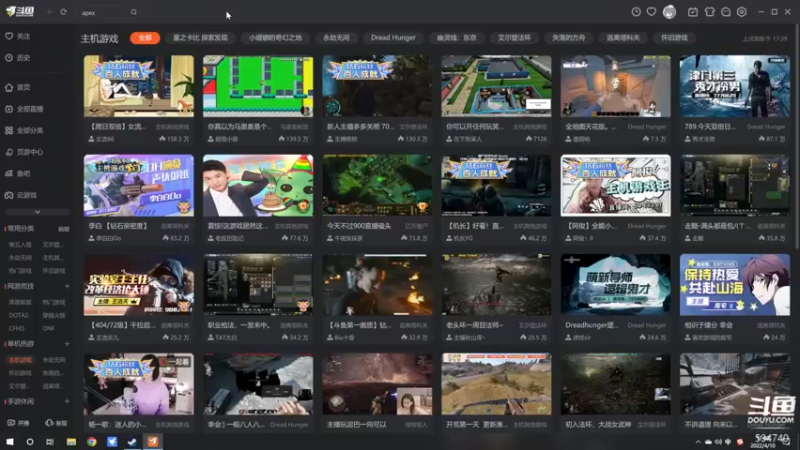Click the search magnifier icon
The width and height of the screenshot is (800, 450).
(134, 12)
